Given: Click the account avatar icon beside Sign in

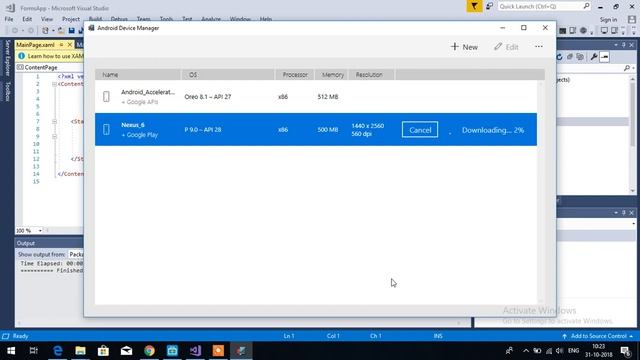Looking at the screenshot, I should coord(631,20).
